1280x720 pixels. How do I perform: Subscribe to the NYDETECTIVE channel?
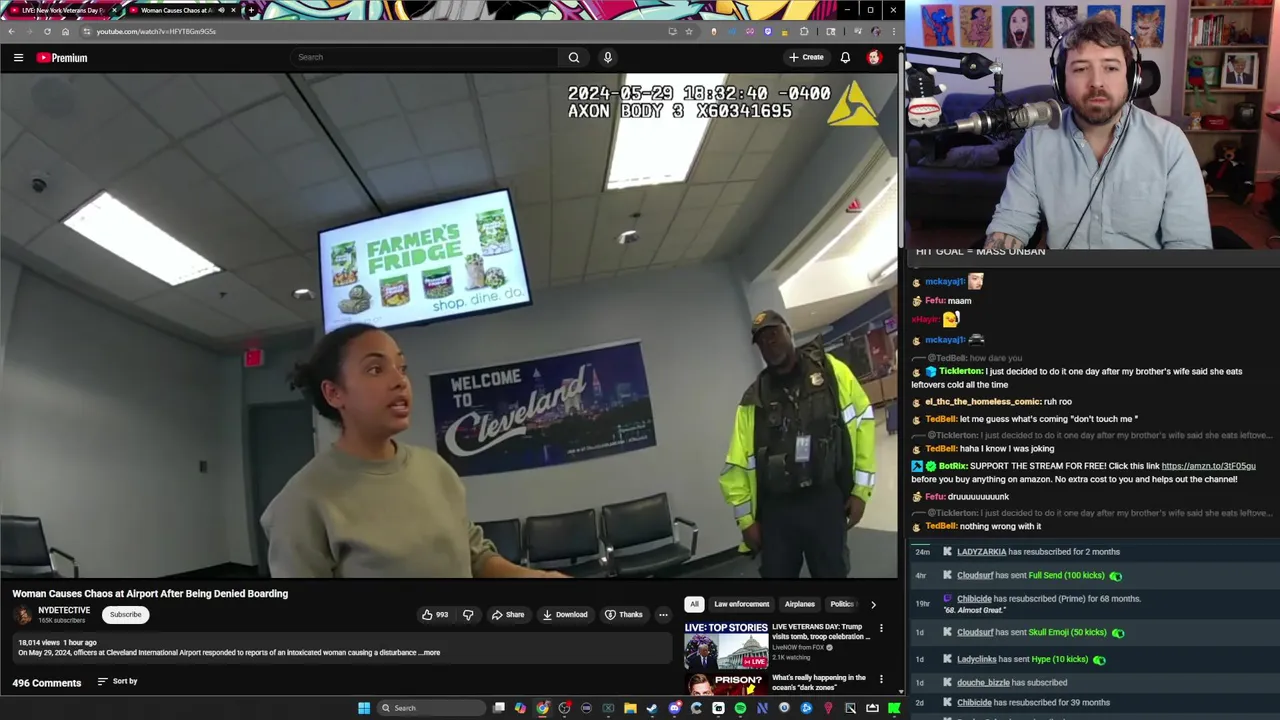[126, 615]
